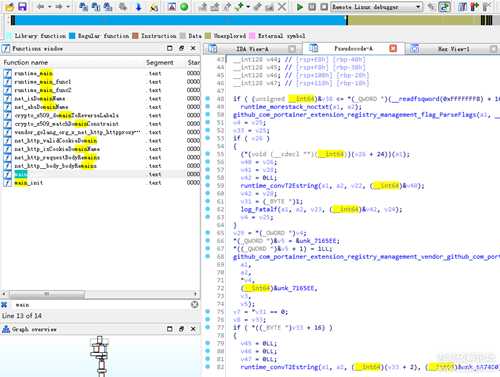Toggle breakpoint dot on pseudocode line 66

[208, 240]
